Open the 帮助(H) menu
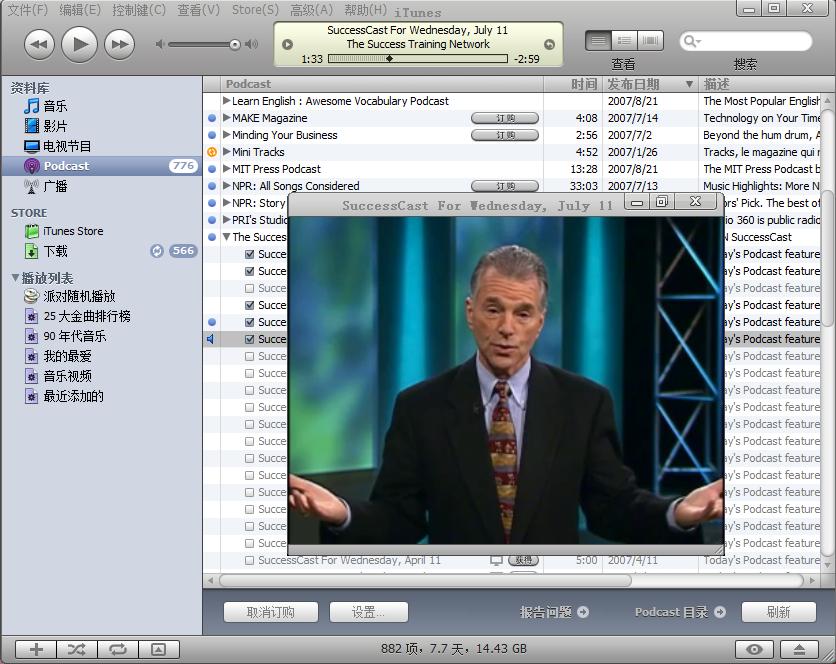The width and height of the screenshot is (836, 664). (x=366, y=10)
